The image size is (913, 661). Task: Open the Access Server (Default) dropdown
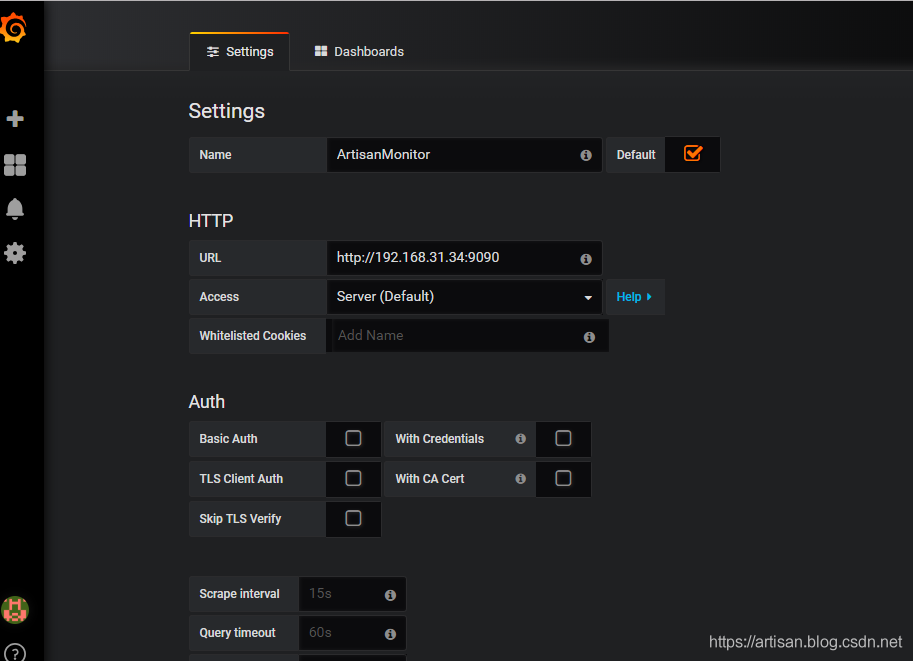464,297
